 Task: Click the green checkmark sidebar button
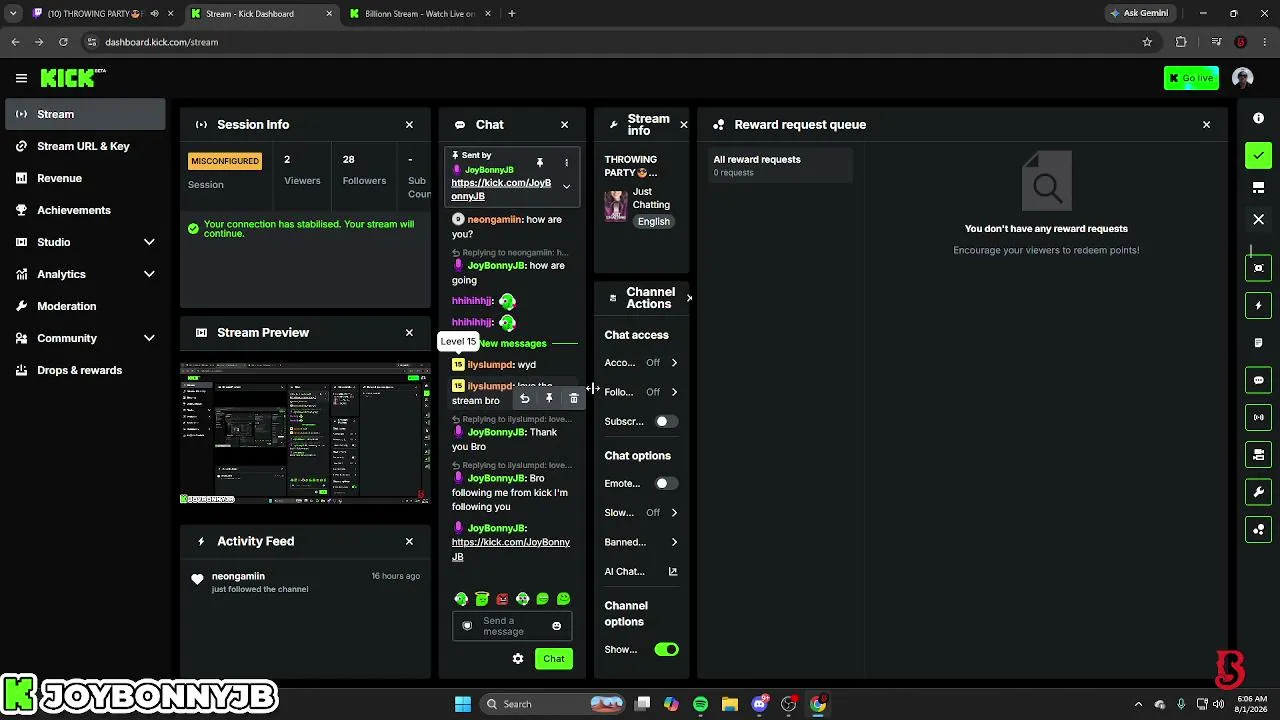tap(1259, 155)
